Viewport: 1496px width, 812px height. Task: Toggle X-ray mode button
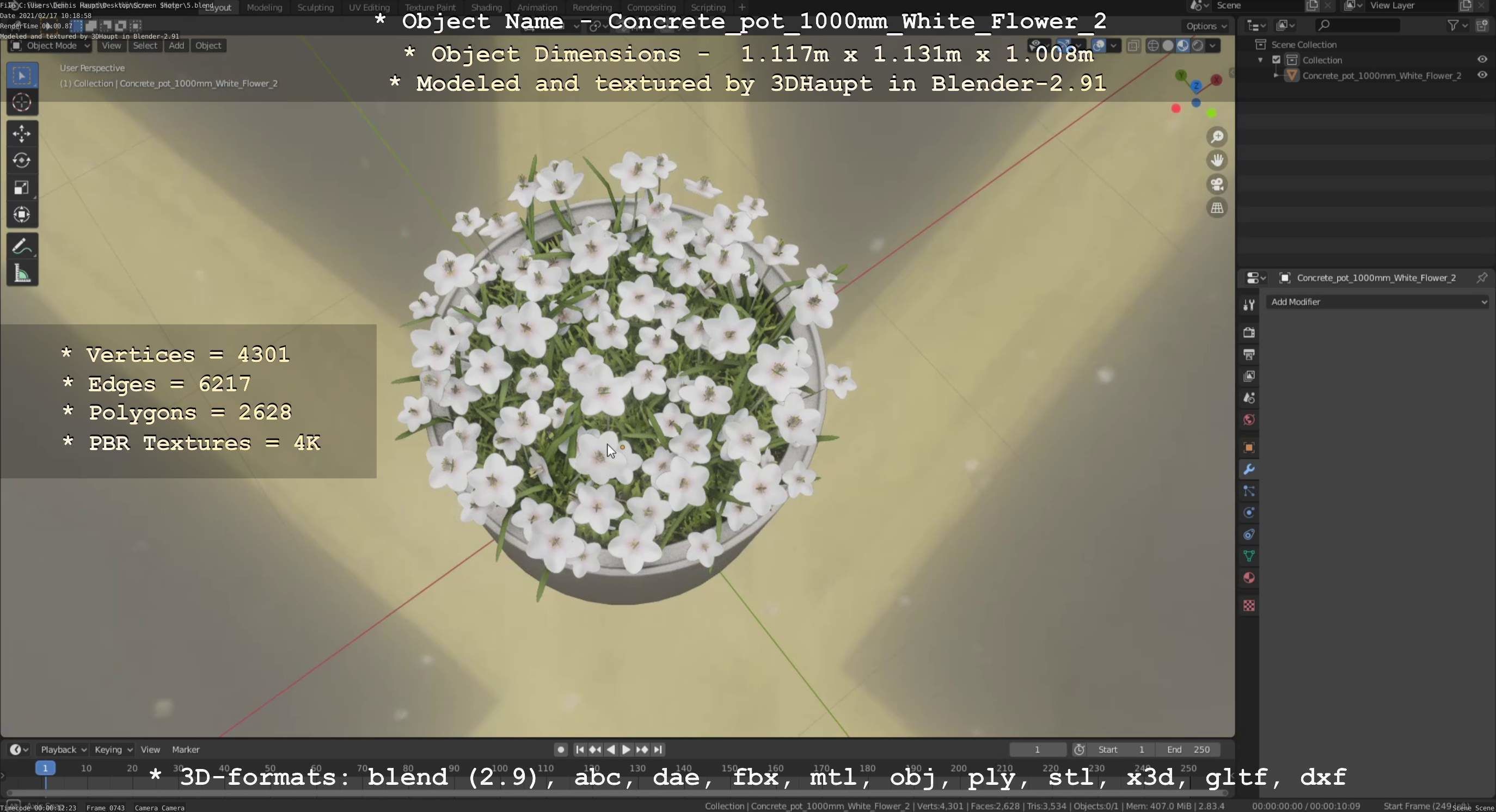pyautogui.click(x=1133, y=46)
